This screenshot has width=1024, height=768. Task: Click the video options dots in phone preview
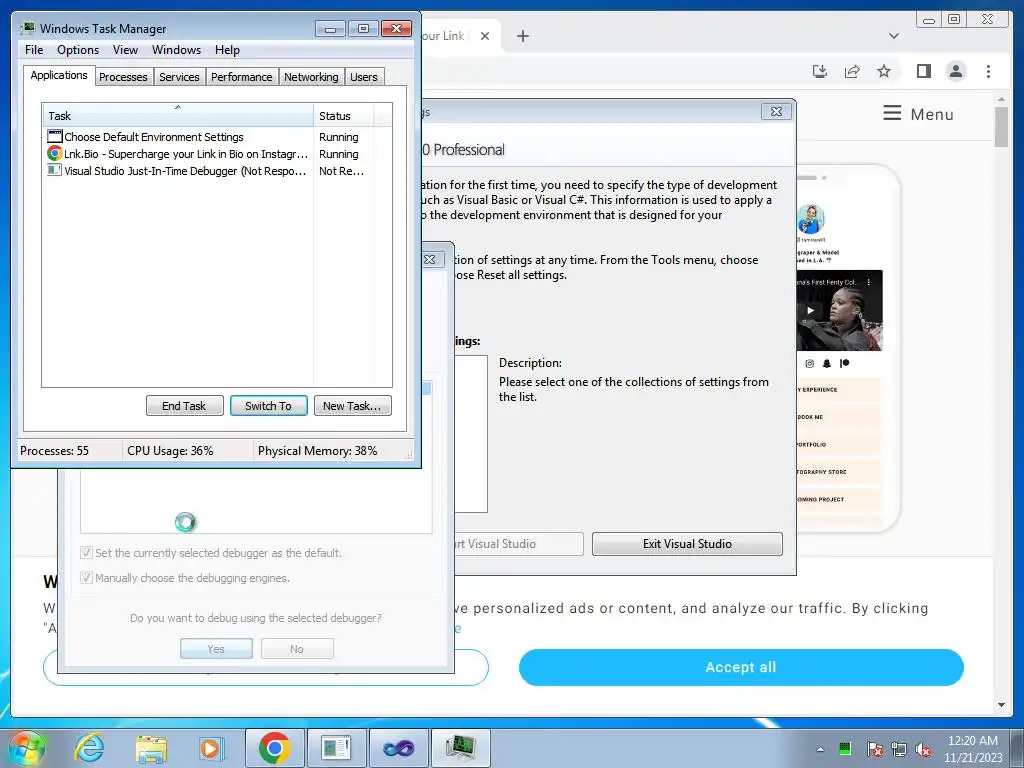pyautogui.click(x=869, y=282)
